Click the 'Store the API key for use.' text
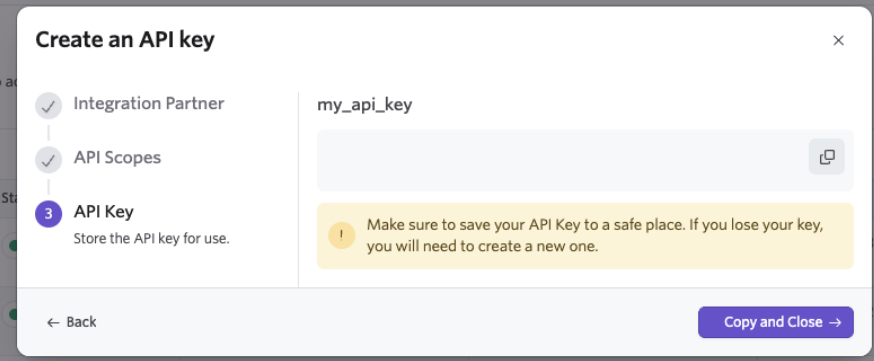 (x=152, y=239)
